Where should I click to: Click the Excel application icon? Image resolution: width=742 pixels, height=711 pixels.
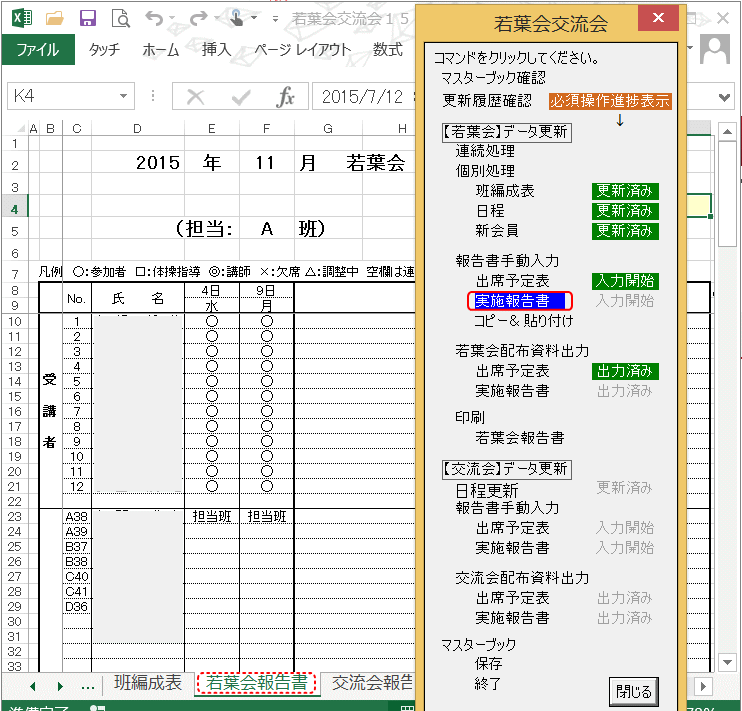point(22,18)
